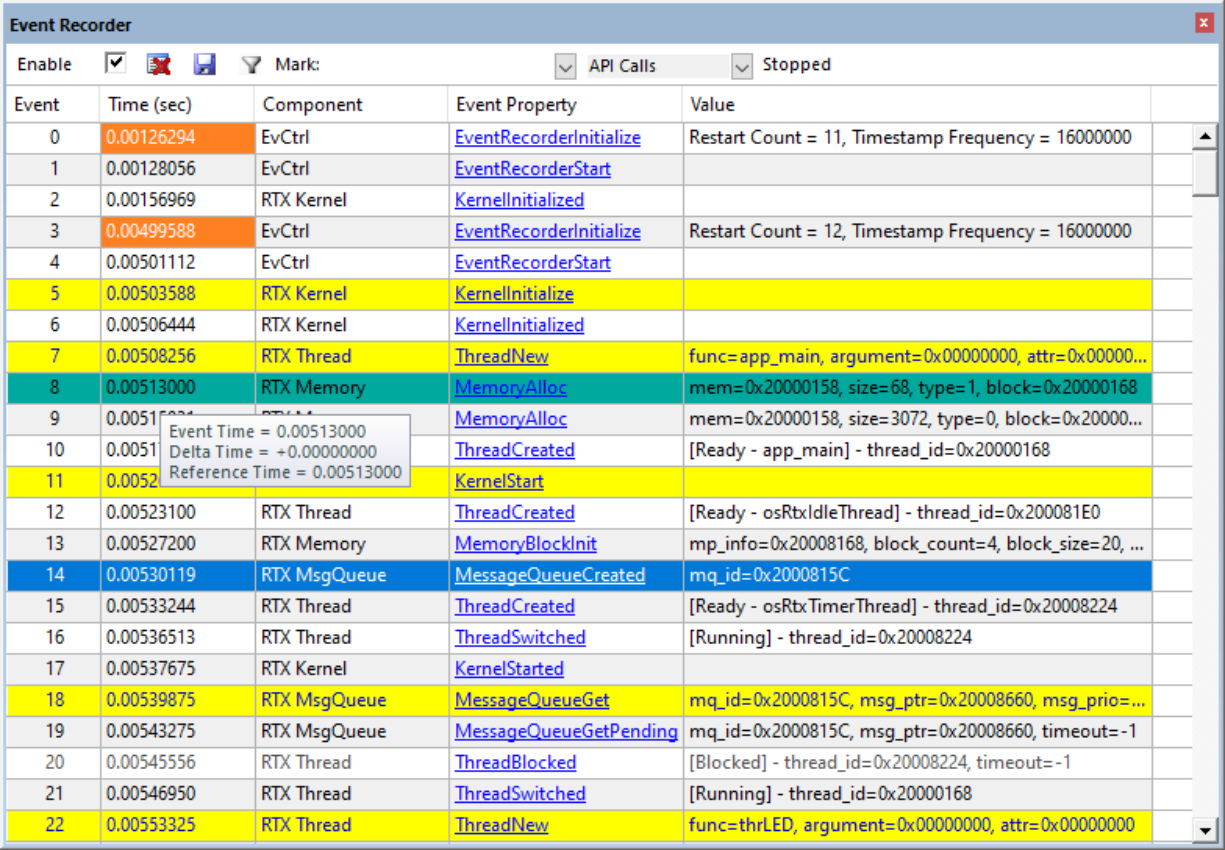Toggle the Enable checkbox

pos(116,64)
